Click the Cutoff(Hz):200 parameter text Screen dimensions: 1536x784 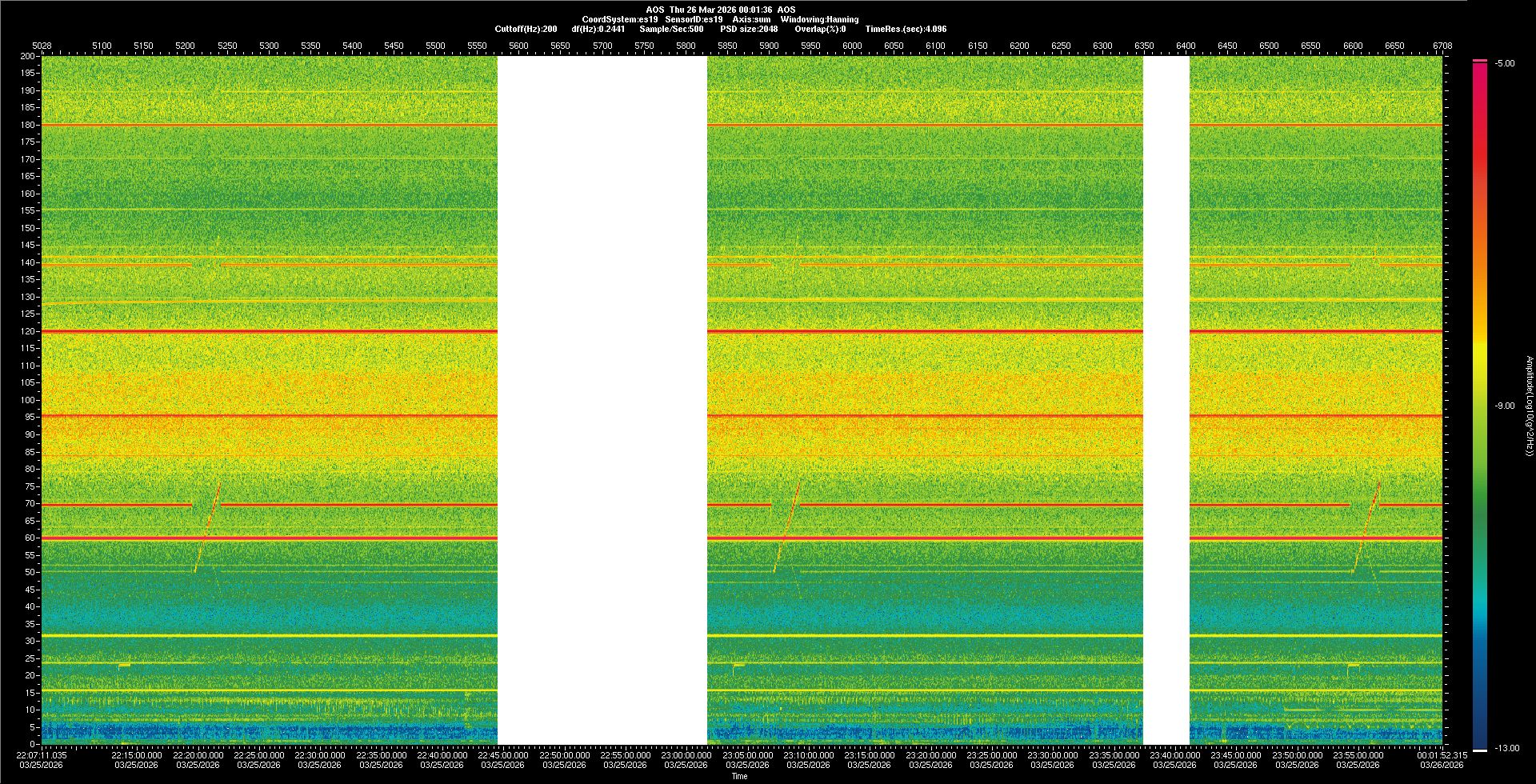[x=526, y=29]
